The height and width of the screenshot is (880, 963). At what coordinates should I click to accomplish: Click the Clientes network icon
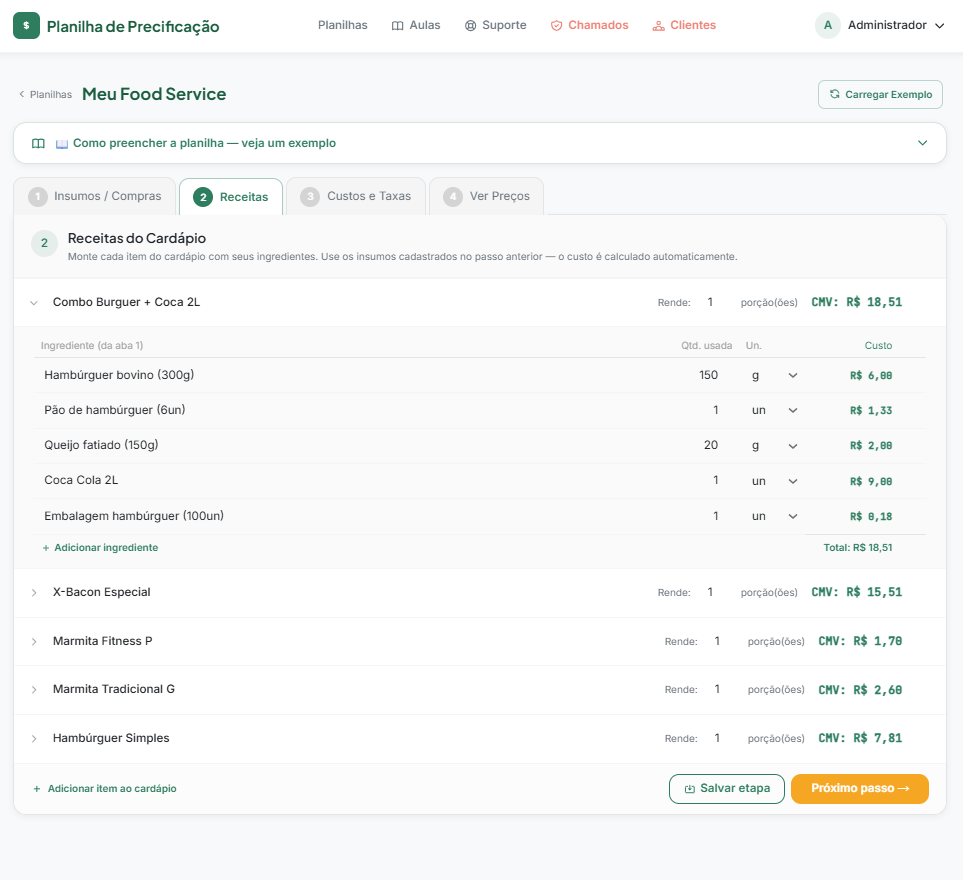(x=658, y=26)
